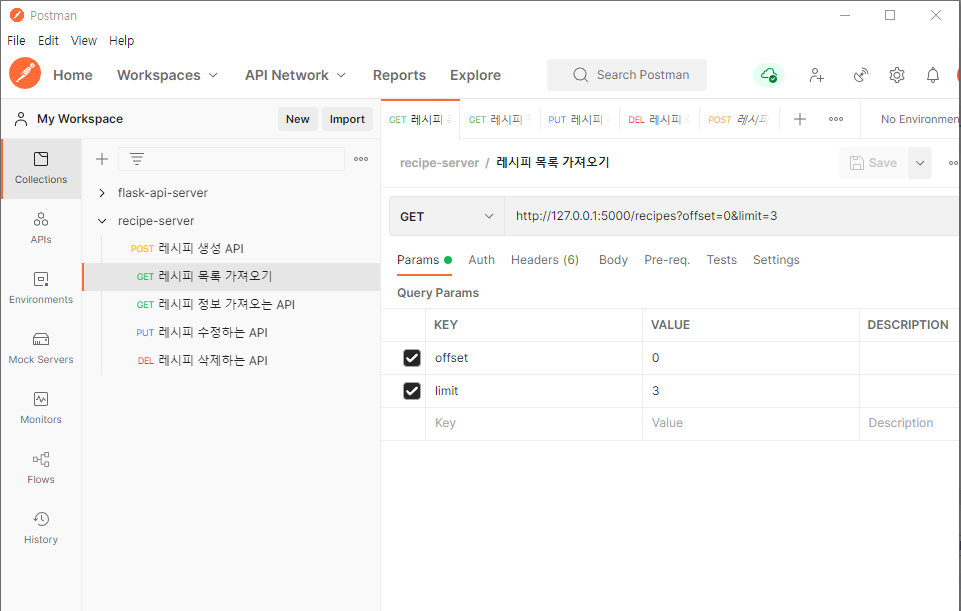Image resolution: width=961 pixels, height=611 pixels.
Task: Add a new request tab
Action: tap(800, 119)
